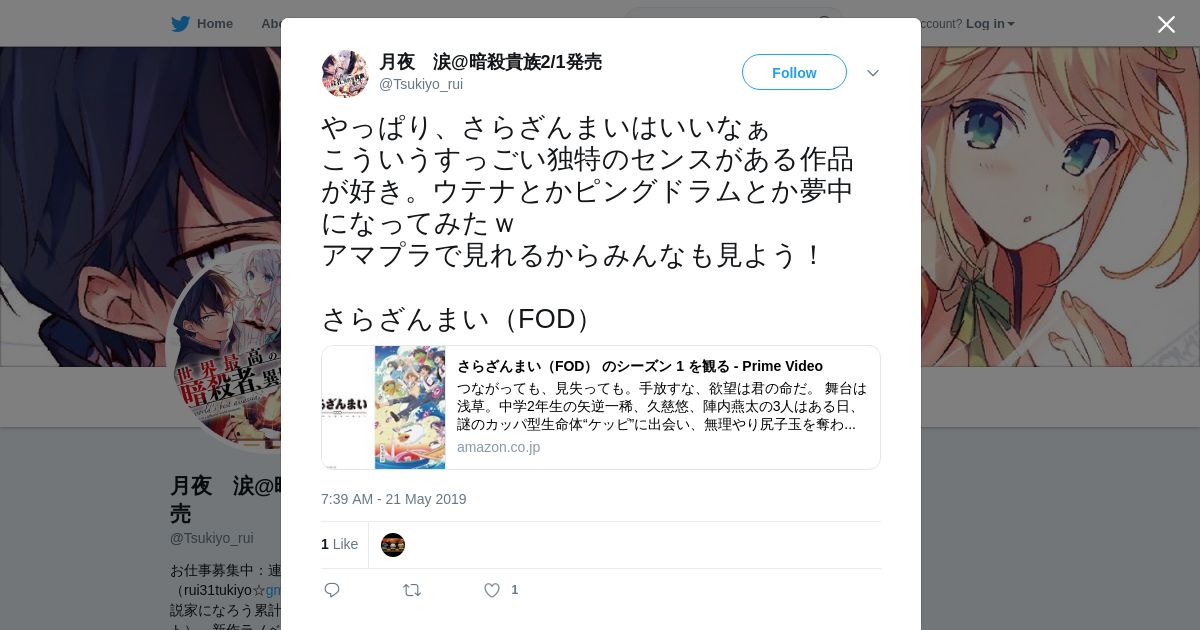Open the About menu item

tap(271, 24)
